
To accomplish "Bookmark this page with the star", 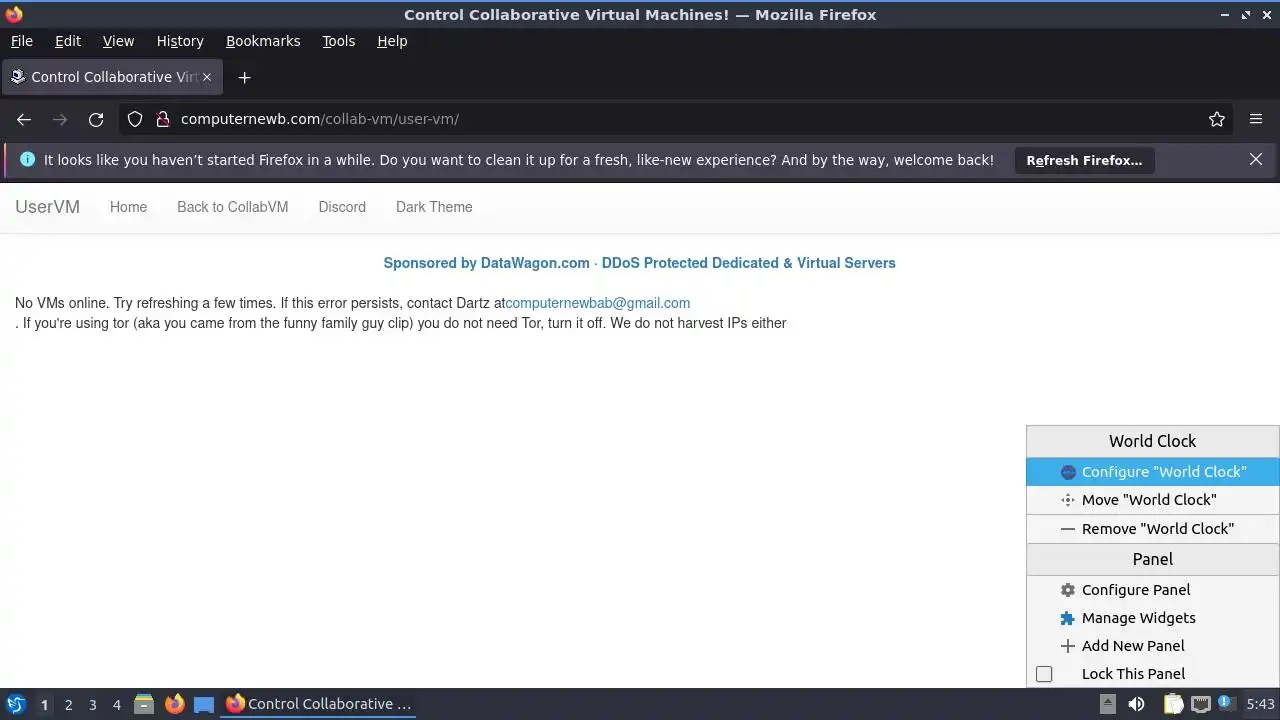I will pos(1217,119).
